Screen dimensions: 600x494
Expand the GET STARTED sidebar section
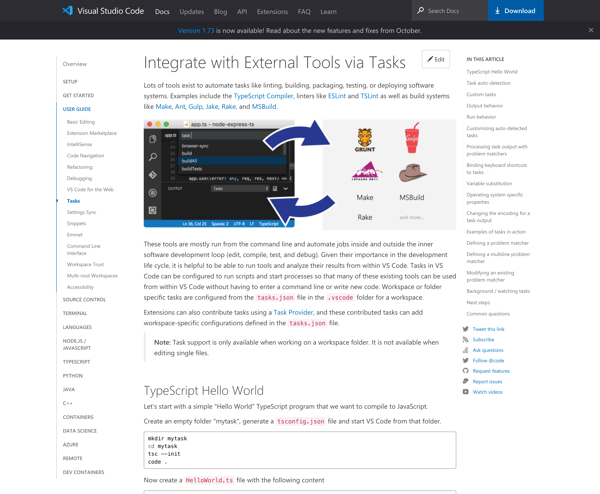[78, 95]
